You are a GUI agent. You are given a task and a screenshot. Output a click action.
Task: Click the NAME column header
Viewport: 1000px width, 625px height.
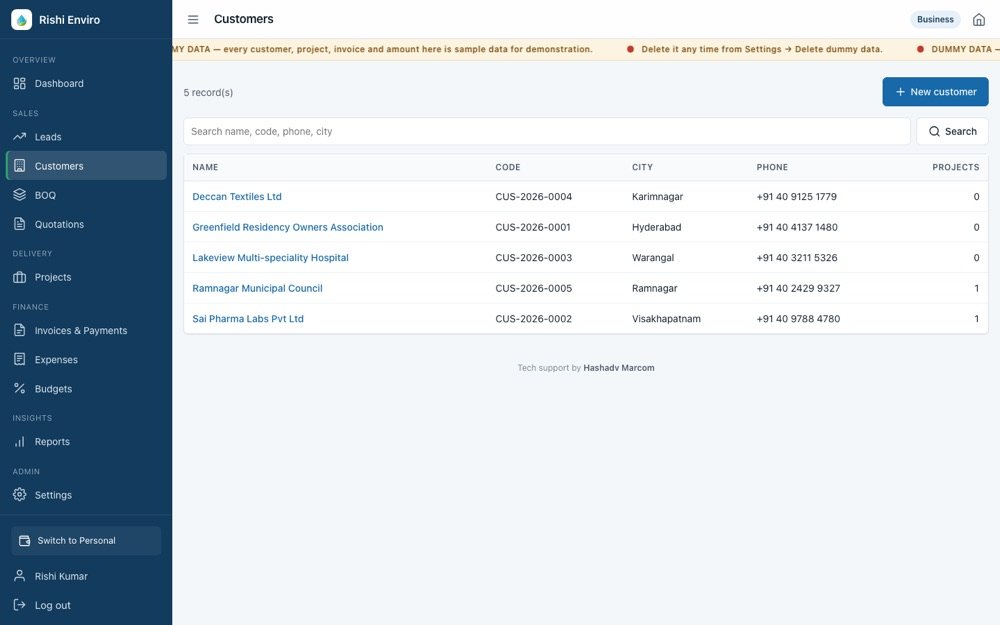[x=205, y=167]
